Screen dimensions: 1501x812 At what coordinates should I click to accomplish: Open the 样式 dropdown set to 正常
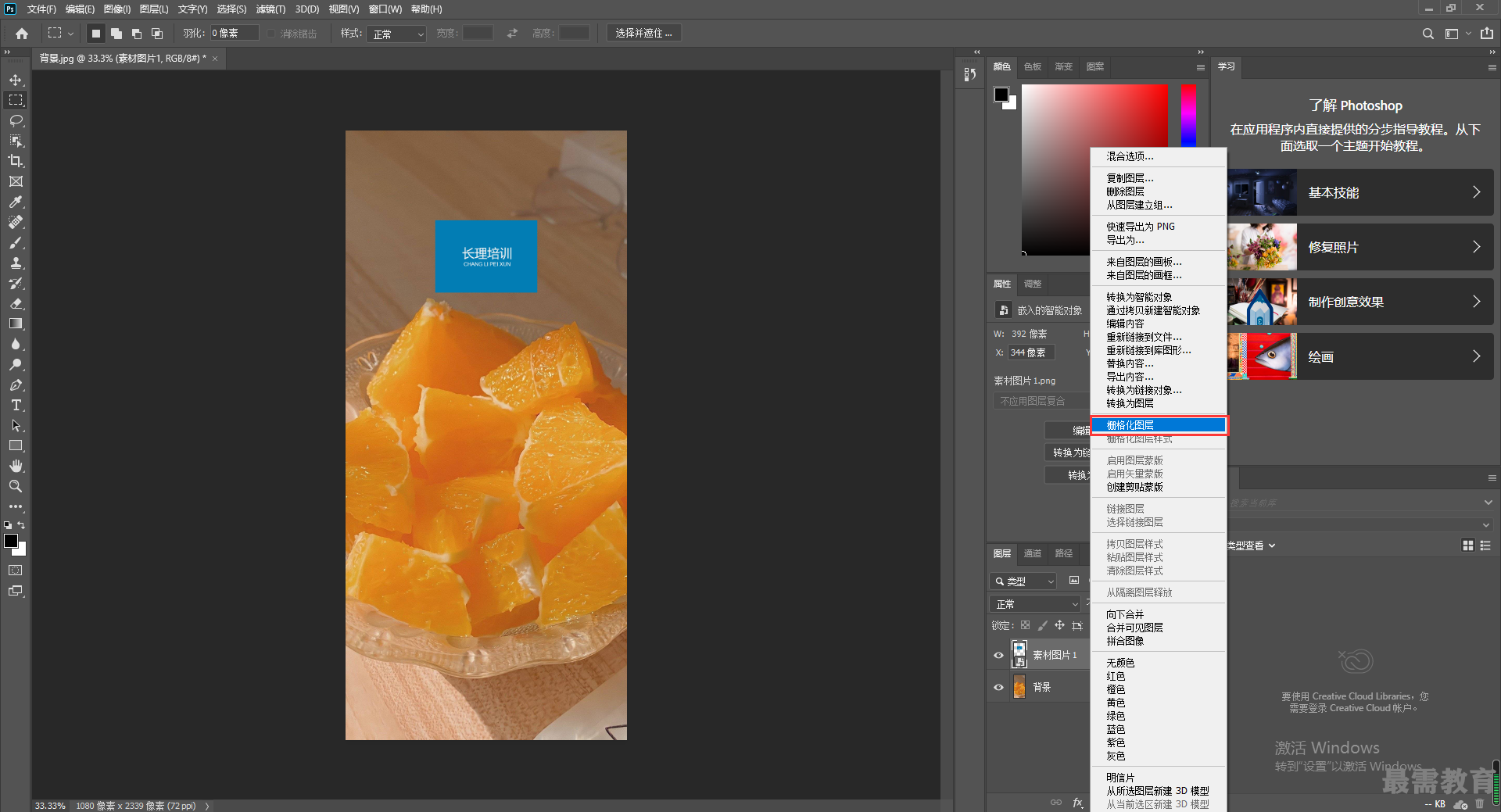click(396, 34)
